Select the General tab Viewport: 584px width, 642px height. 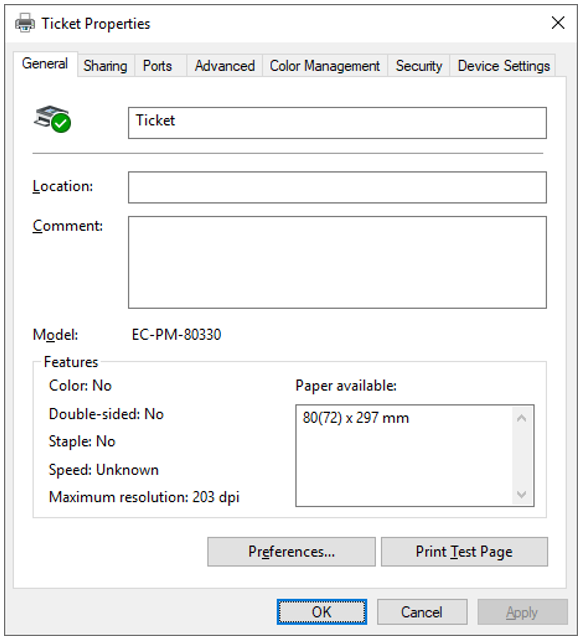pos(45,64)
